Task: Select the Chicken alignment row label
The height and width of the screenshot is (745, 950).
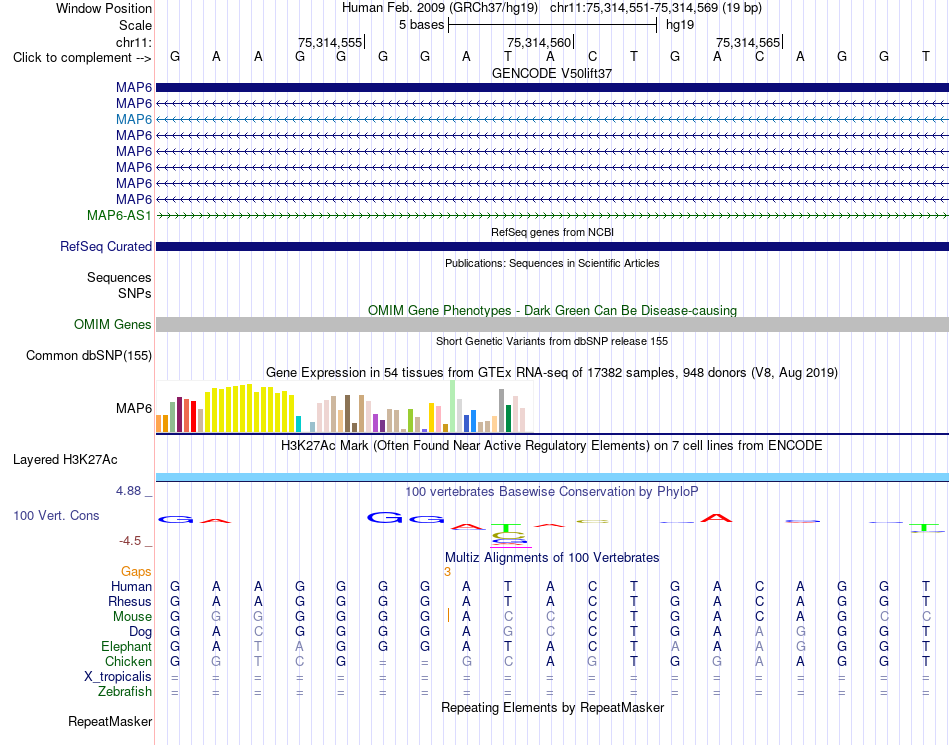Action: [128, 661]
